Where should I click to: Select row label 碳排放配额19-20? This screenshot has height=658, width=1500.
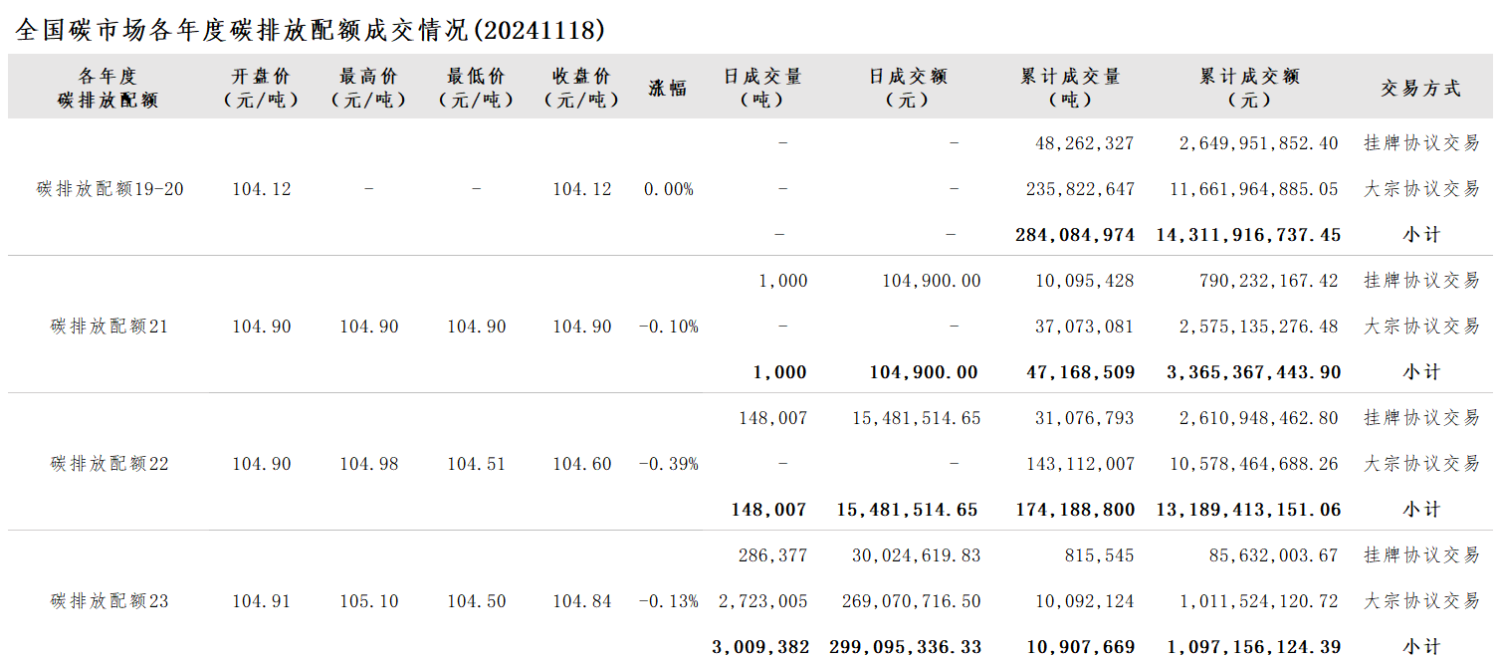pyautogui.click(x=110, y=188)
